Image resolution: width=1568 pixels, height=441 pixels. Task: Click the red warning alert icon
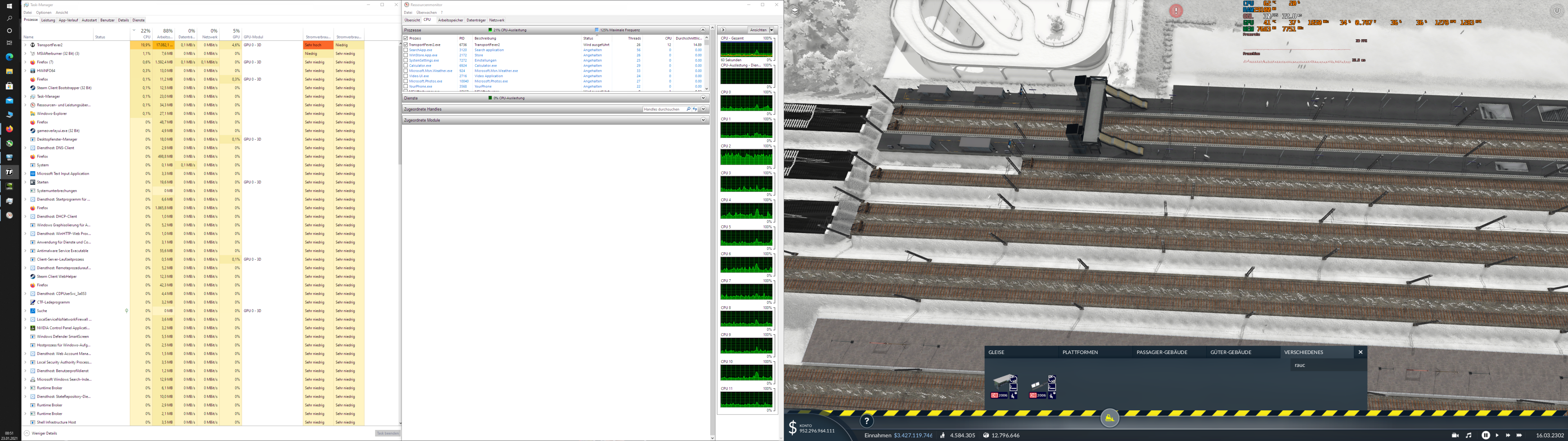point(1176,10)
